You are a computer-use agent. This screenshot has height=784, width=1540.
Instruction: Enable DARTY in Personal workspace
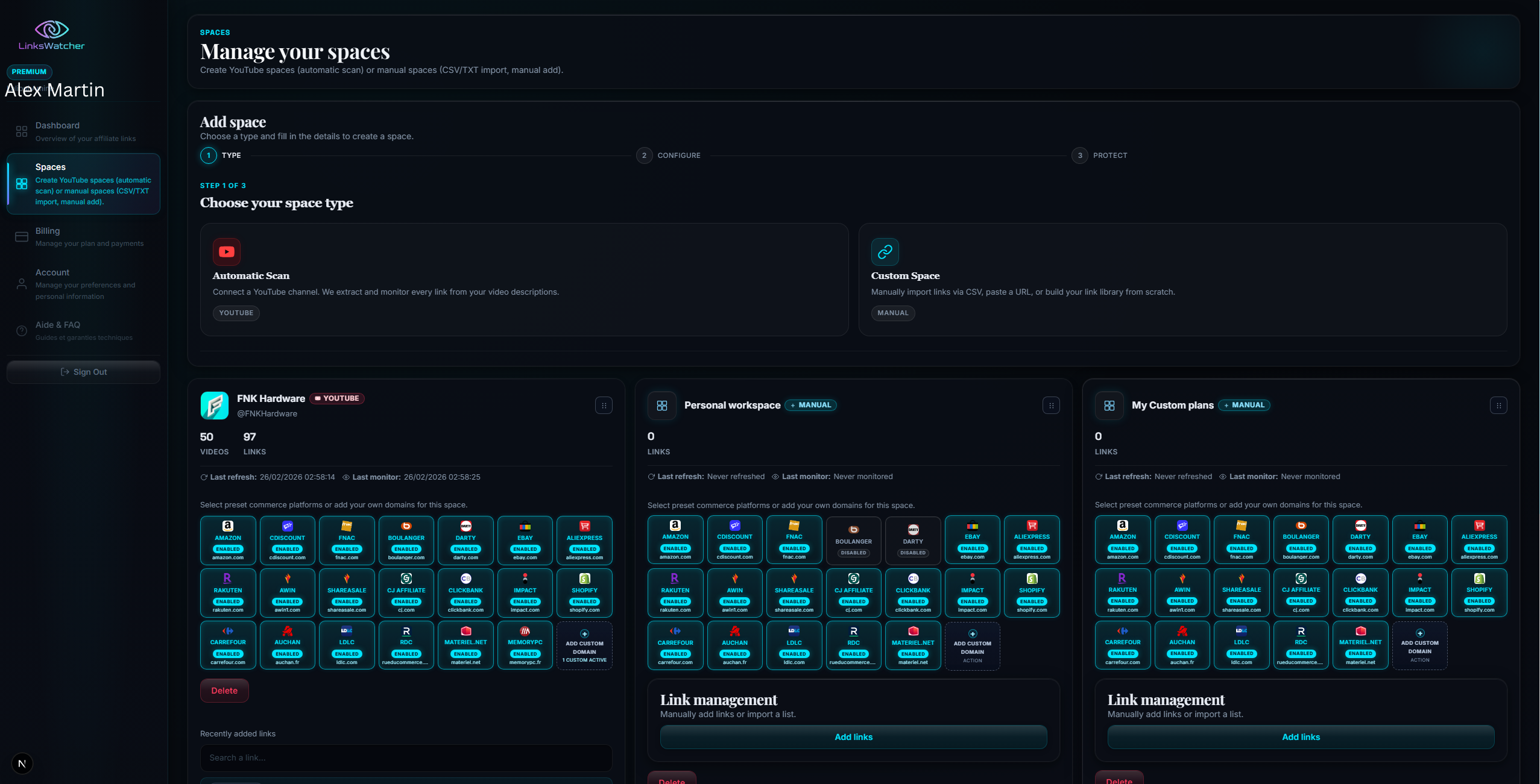pos(912,539)
